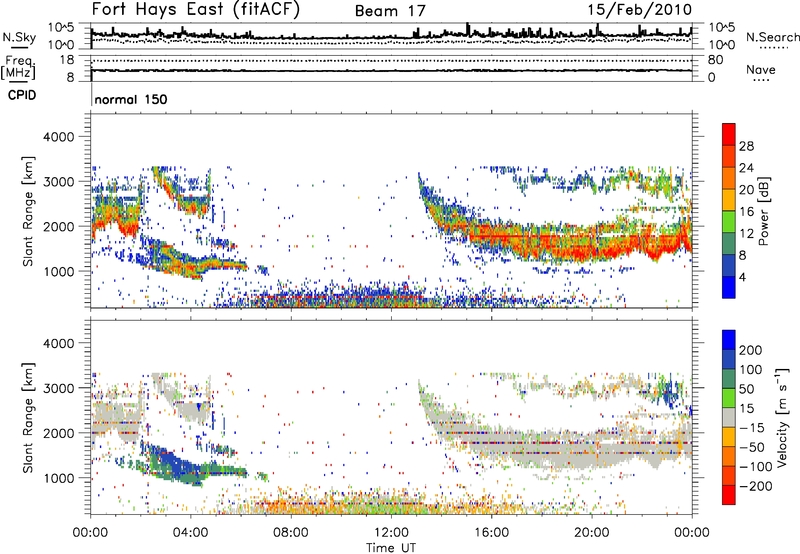Click the right-side '10^5' noise axis label
The height and width of the screenshot is (554, 800).
point(722,27)
